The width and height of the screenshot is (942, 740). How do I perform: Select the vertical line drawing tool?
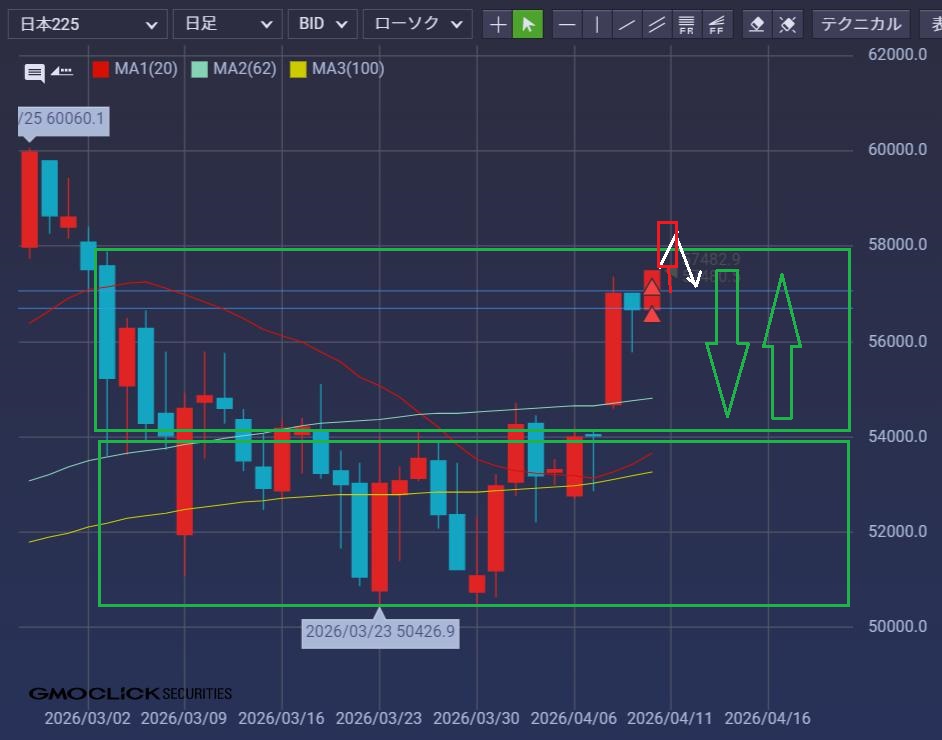597,24
